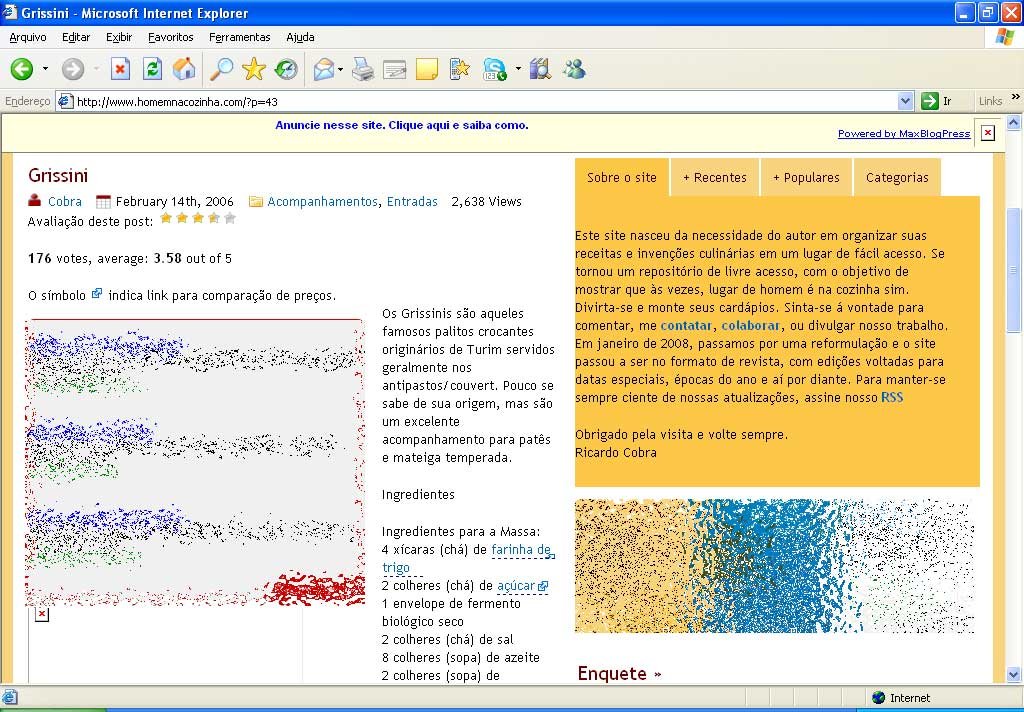Open the Search magnifier in toolbar
1024x712 pixels.
click(220, 69)
